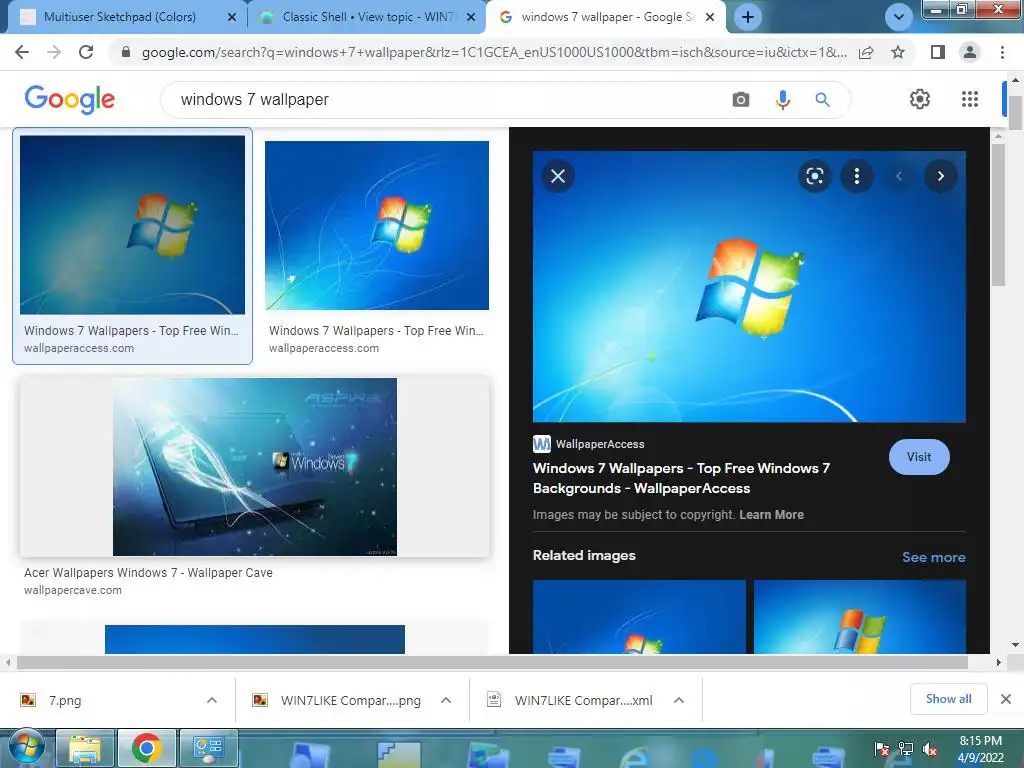Go back to the previous page

coord(22,52)
